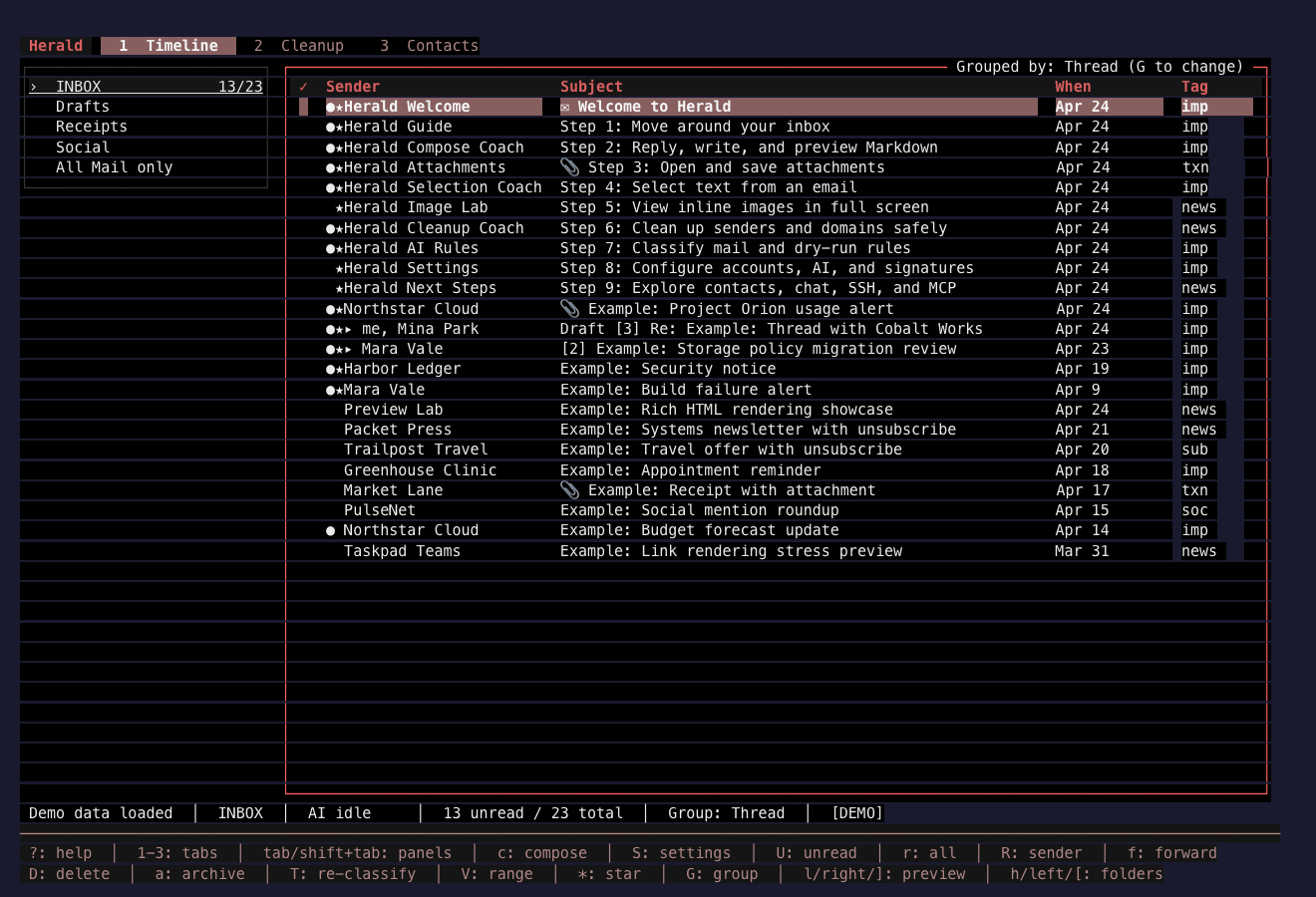The image size is (1316, 897).
Task: Click the settings shortcut in footer
Action: coord(681,853)
